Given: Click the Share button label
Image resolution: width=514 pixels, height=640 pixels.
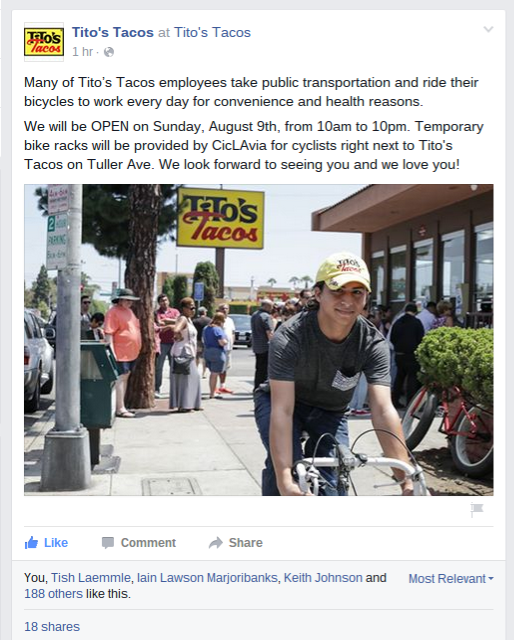Looking at the screenshot, I should 245,542.
